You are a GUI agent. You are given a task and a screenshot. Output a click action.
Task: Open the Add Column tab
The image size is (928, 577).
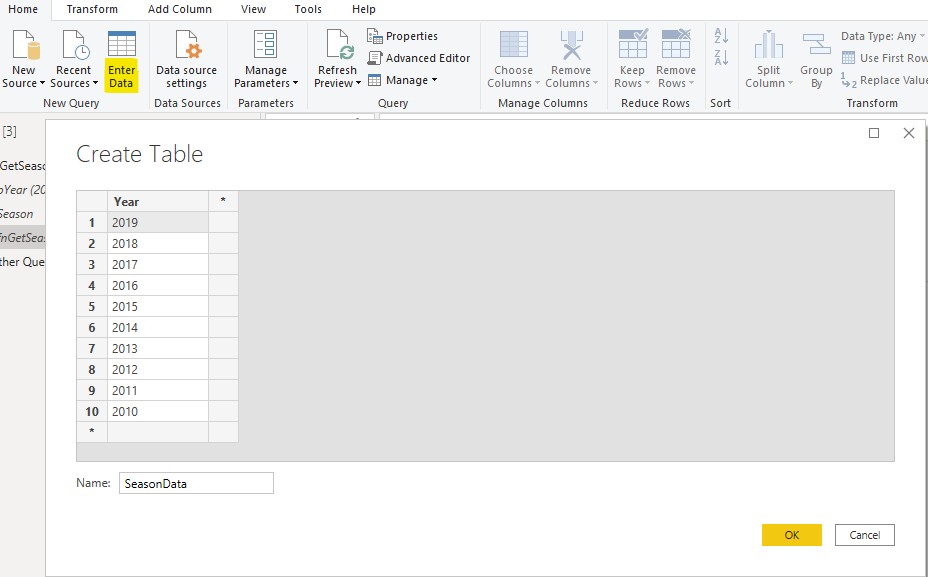click(180, 9)
